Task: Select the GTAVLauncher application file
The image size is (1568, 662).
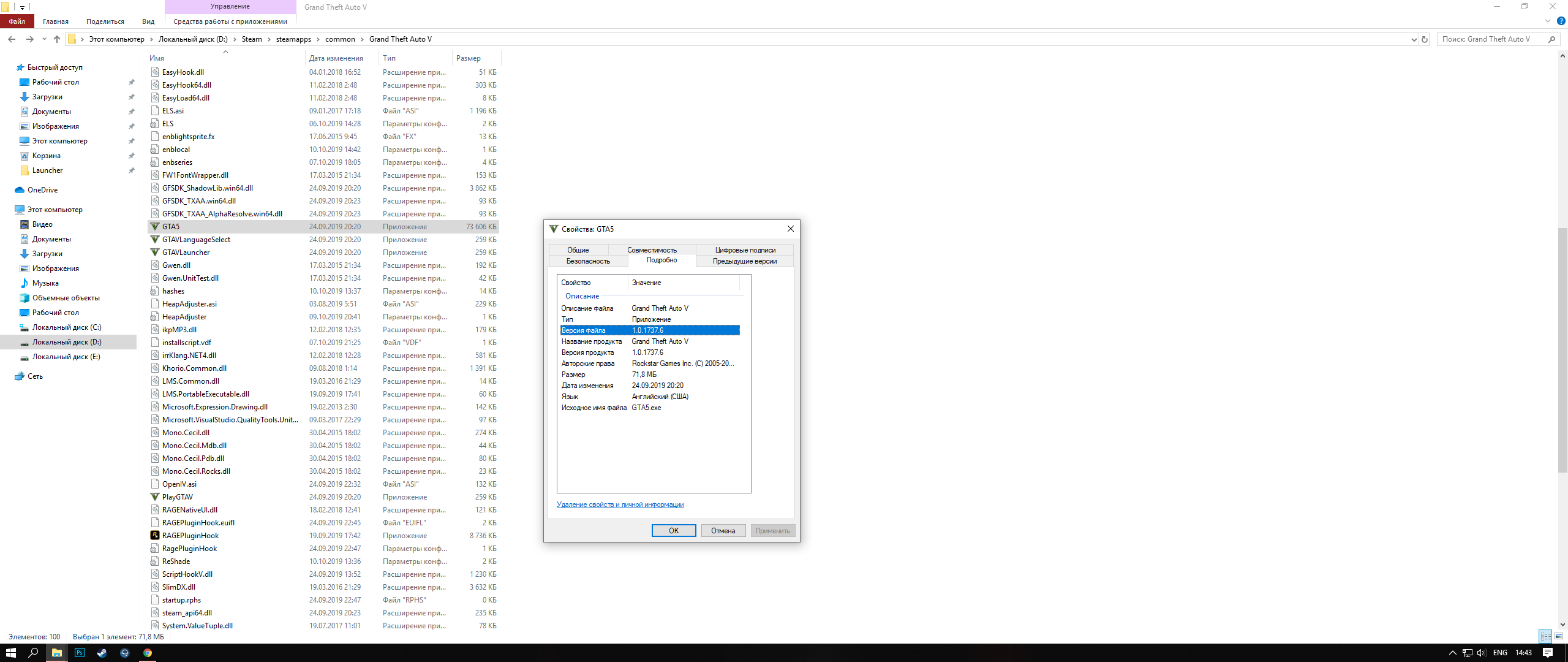Action: pyautogui.click(x=186, y=253)
